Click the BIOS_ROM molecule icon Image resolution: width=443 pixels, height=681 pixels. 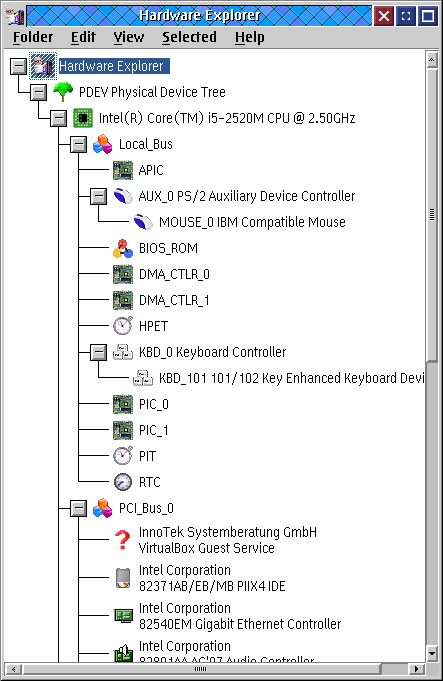123,248
